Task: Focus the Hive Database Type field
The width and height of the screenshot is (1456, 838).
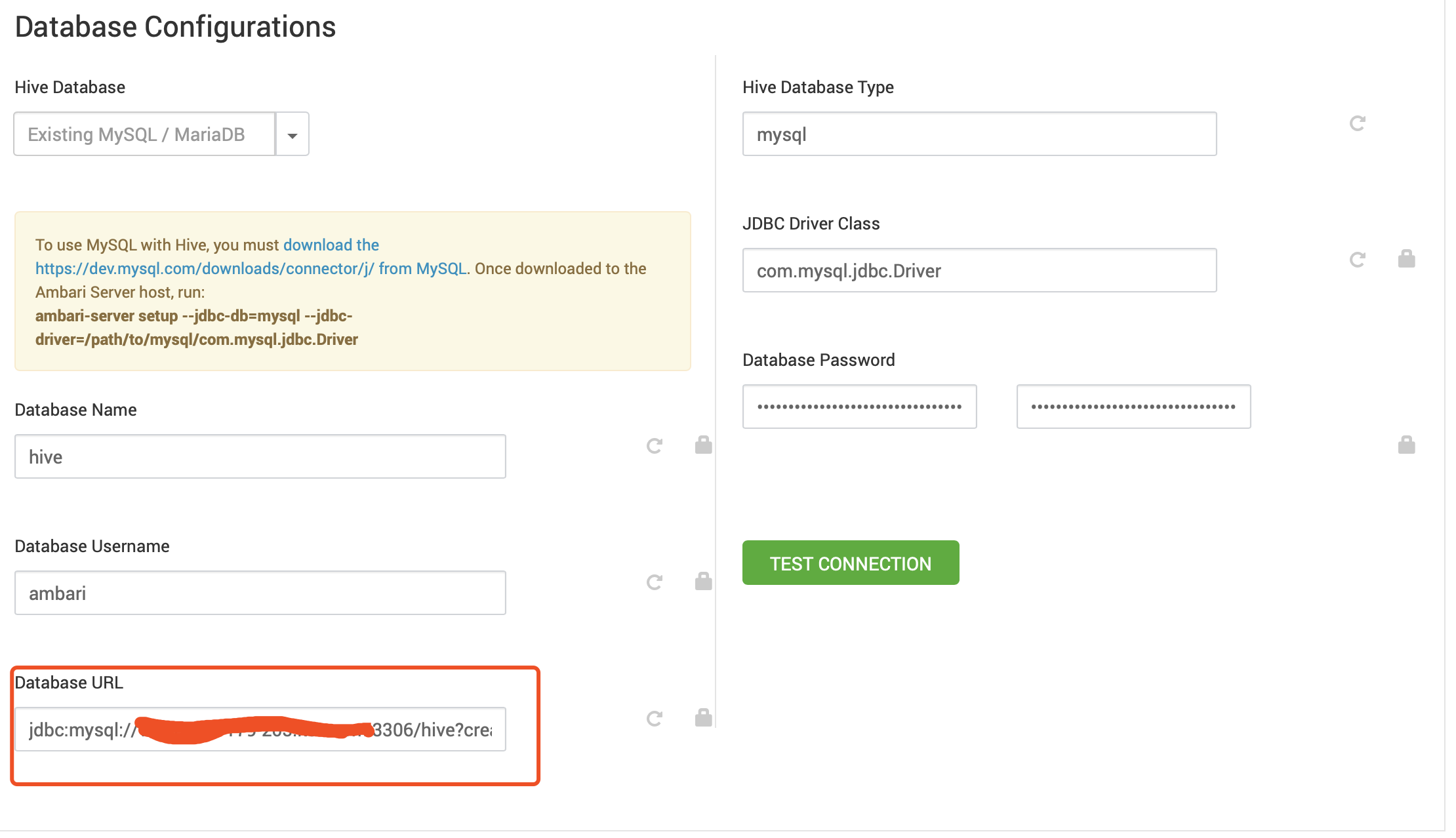Action: click(x=979, y=134)
